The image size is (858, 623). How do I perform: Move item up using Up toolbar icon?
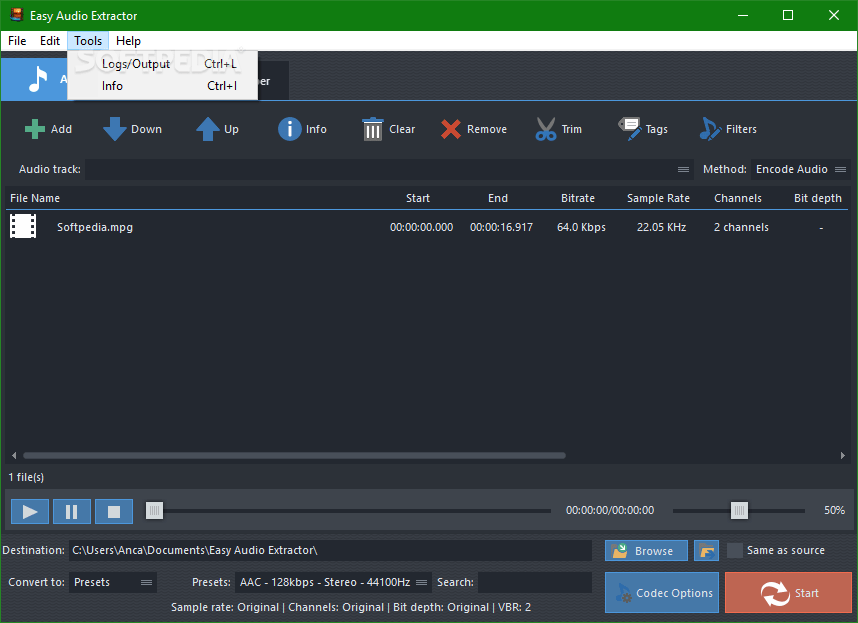(x=217, y=128)
